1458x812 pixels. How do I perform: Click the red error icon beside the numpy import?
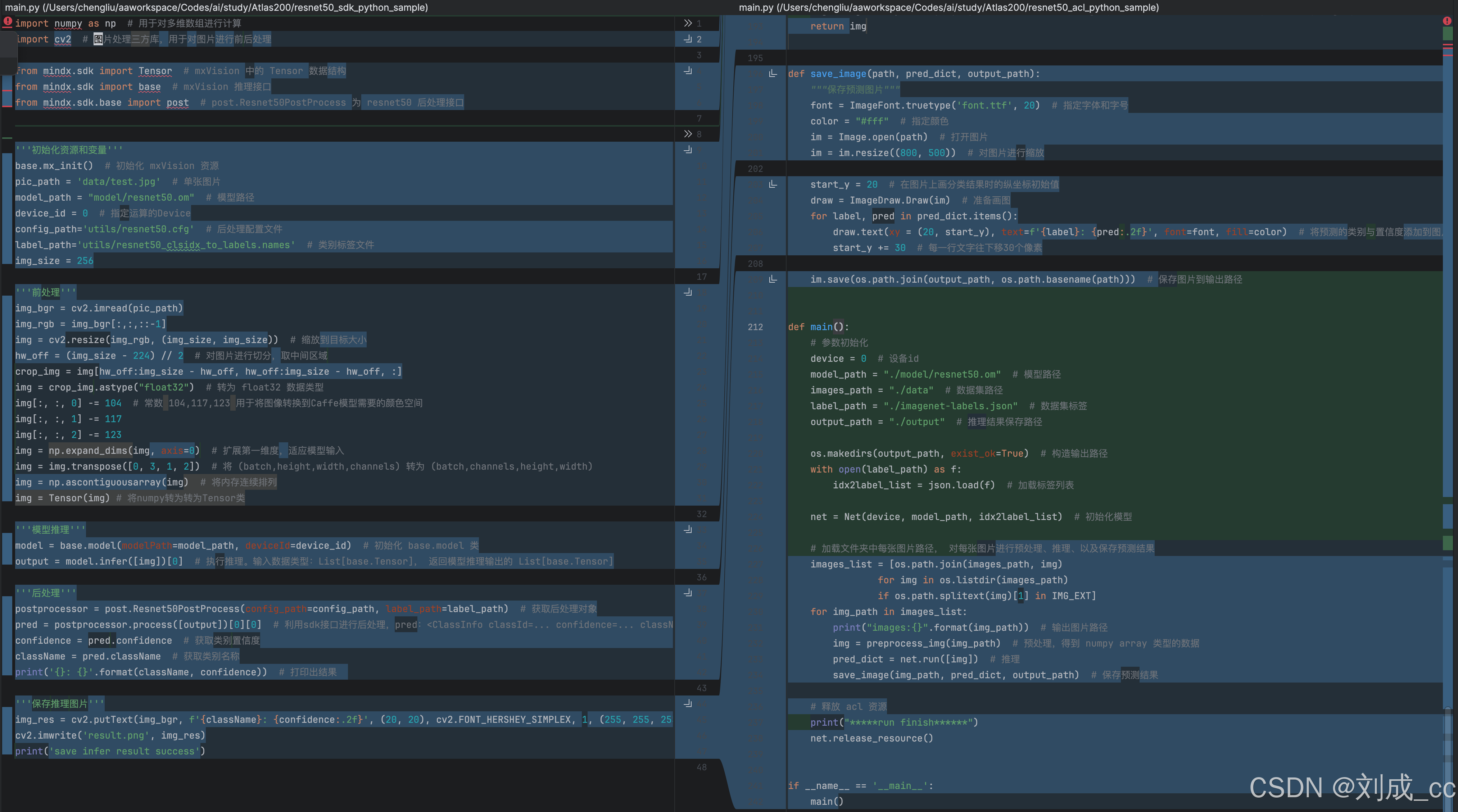pos(7,22)
